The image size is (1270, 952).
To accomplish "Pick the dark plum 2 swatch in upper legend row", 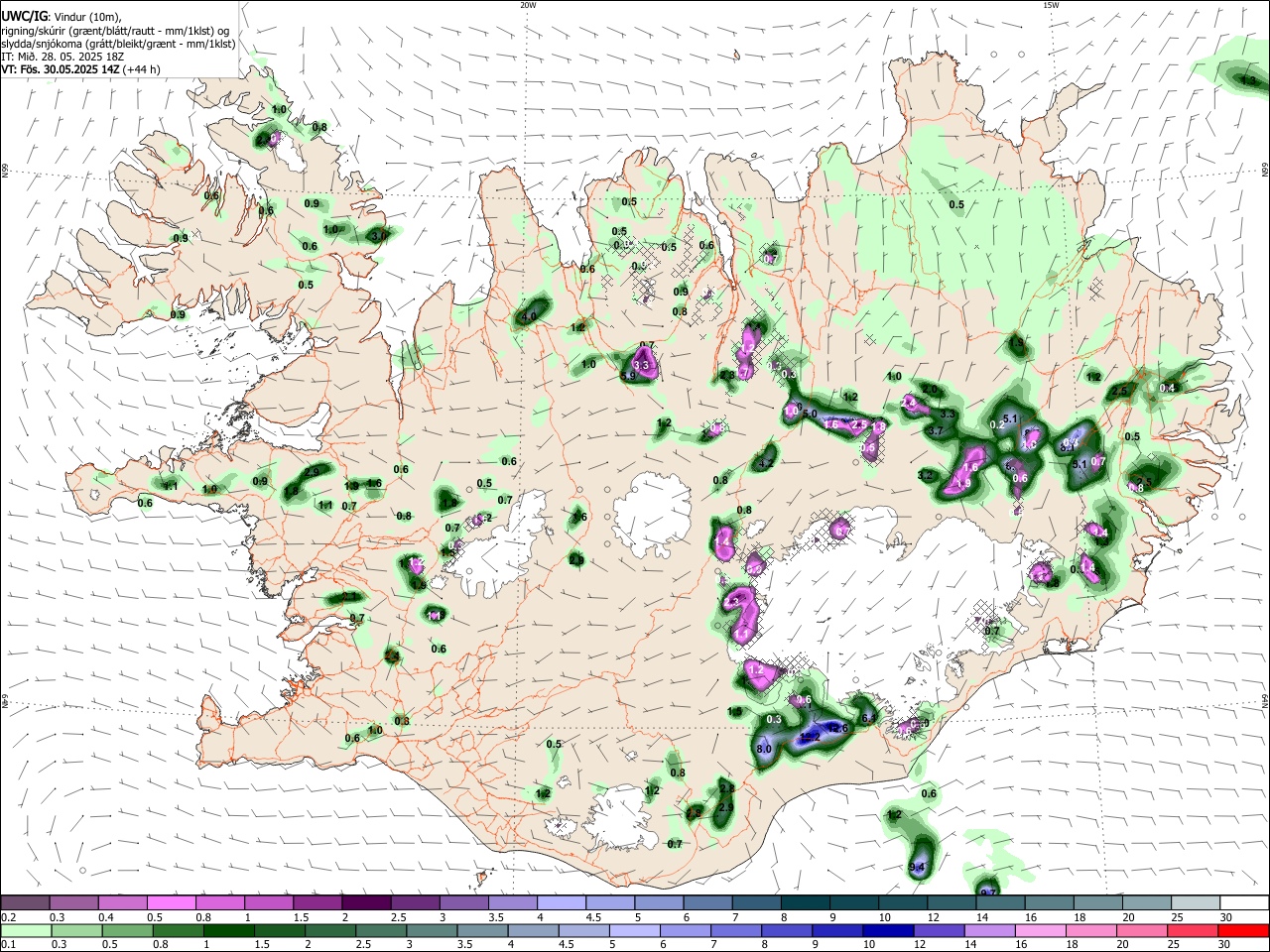I will click(367, 903).
